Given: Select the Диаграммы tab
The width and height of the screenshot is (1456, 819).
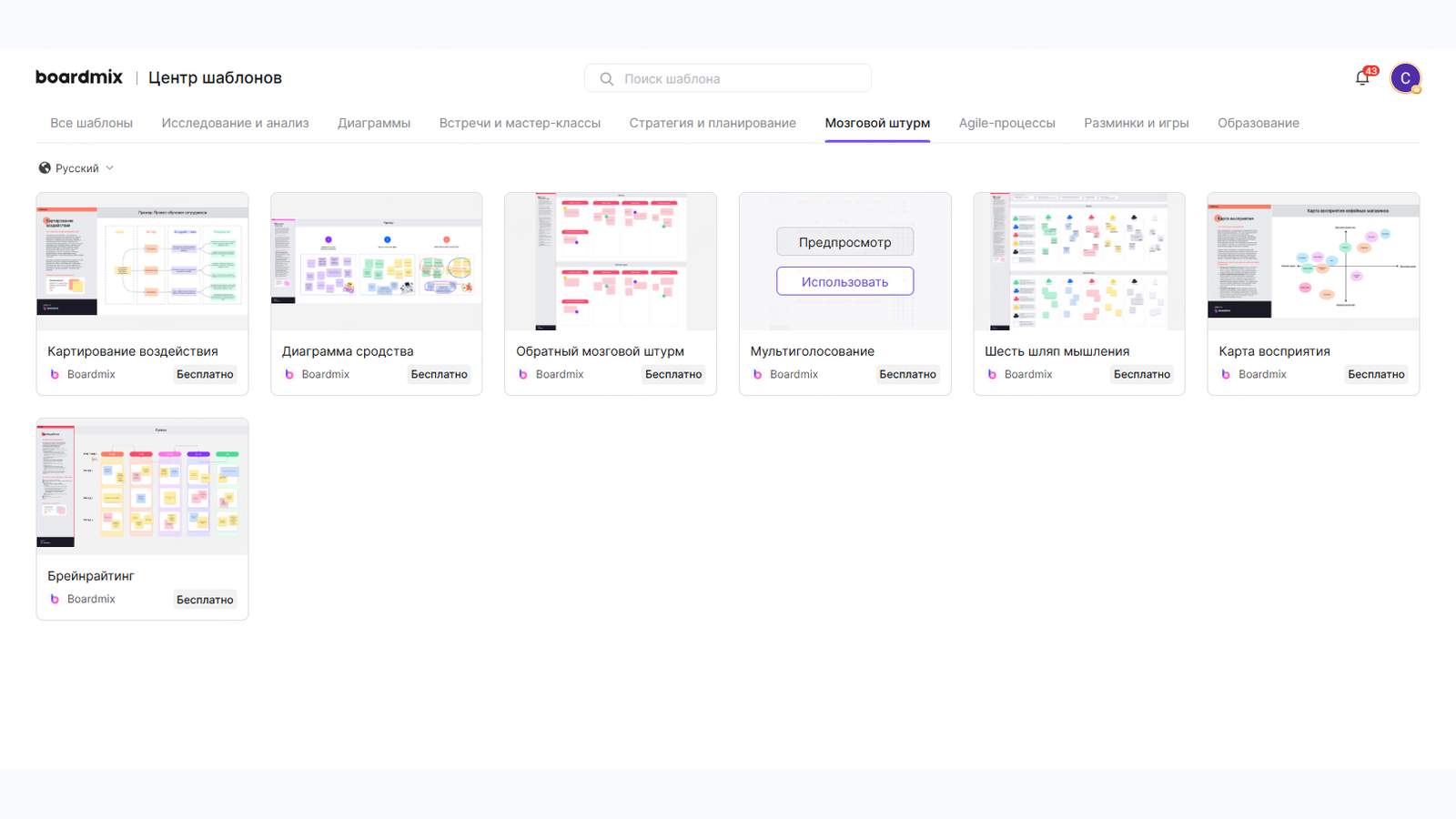Looking at the screenshot, I should pyautogui.click(x=374, y=124).
